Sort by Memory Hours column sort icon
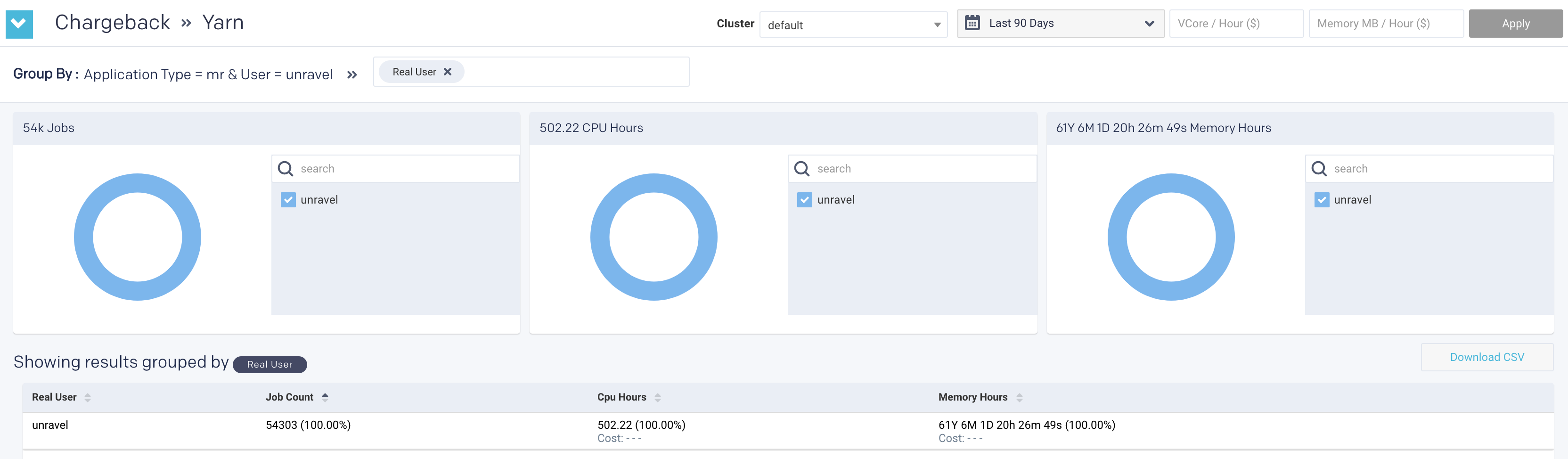 pyautogui.click(x=1020, y=398)
